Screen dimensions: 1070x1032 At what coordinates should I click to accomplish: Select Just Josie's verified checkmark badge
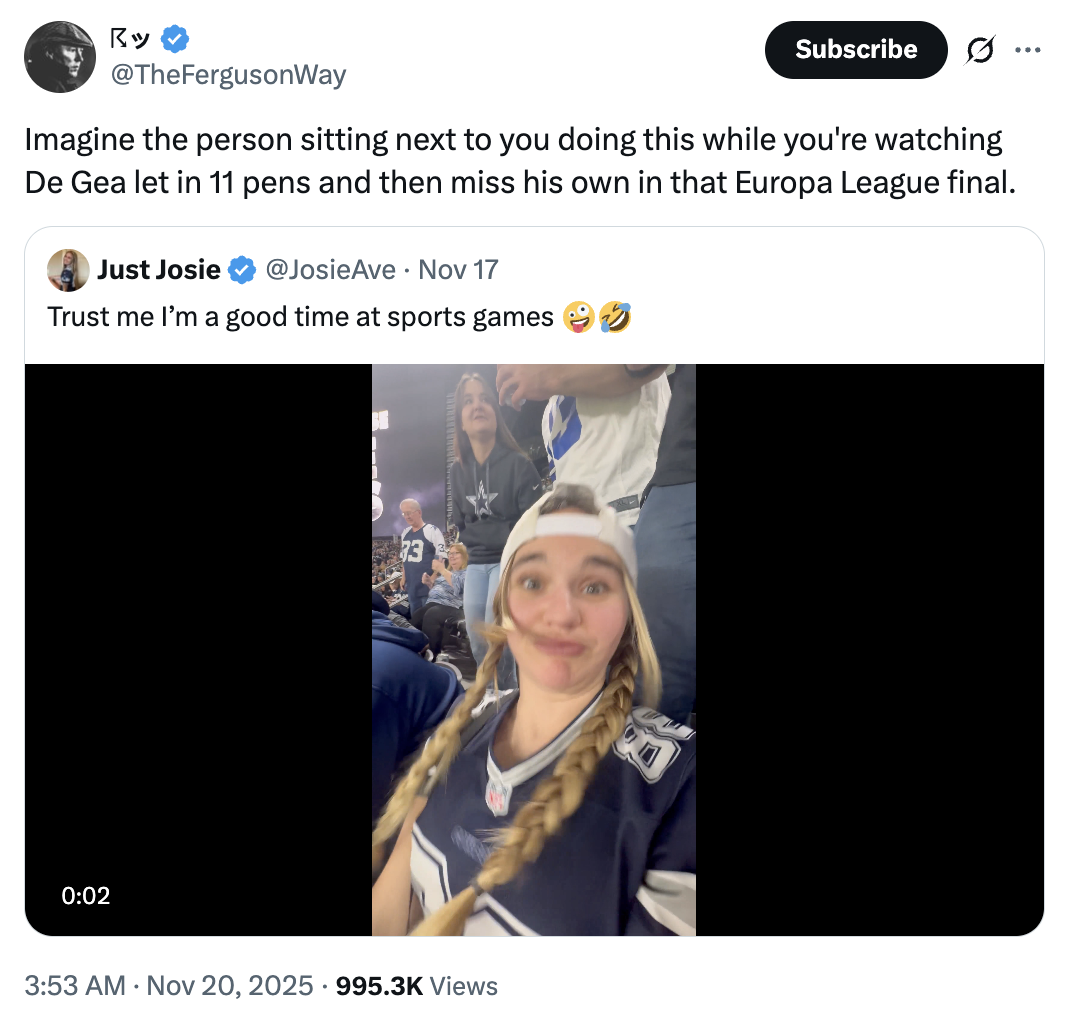tap(240, 269)
